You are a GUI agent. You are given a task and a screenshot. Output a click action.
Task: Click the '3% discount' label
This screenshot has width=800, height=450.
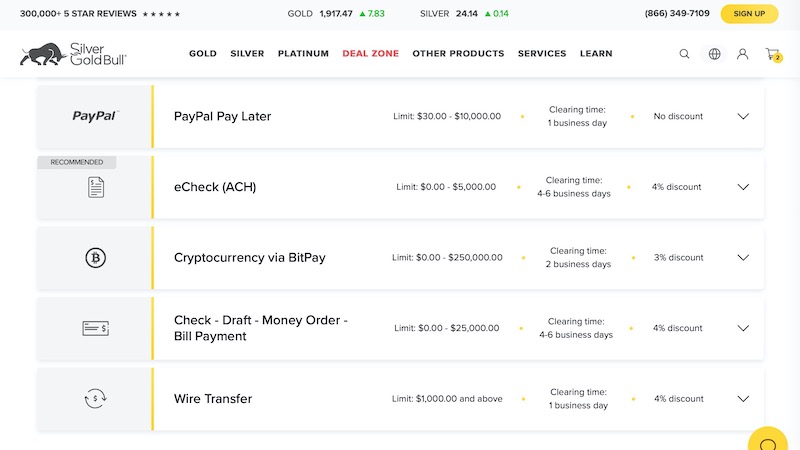pos(679,258)
